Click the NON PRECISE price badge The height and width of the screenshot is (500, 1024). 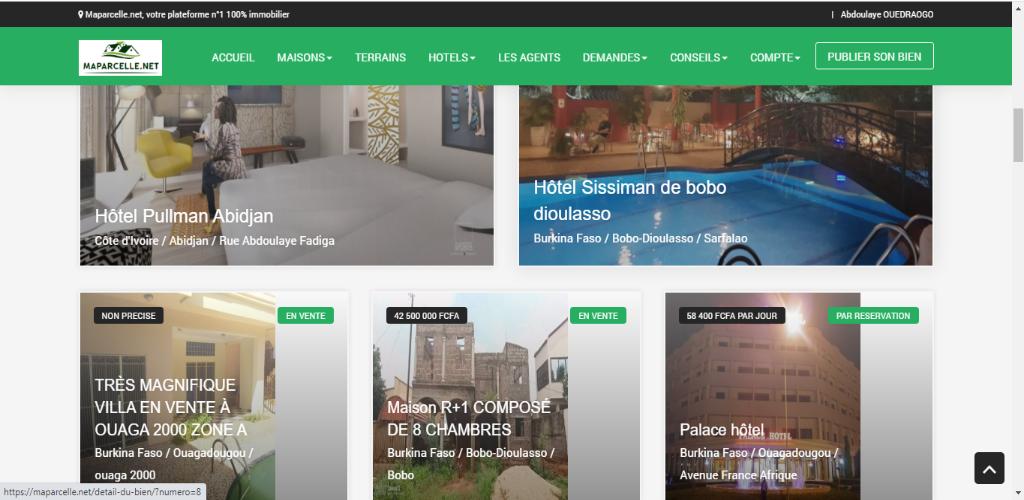129,316
